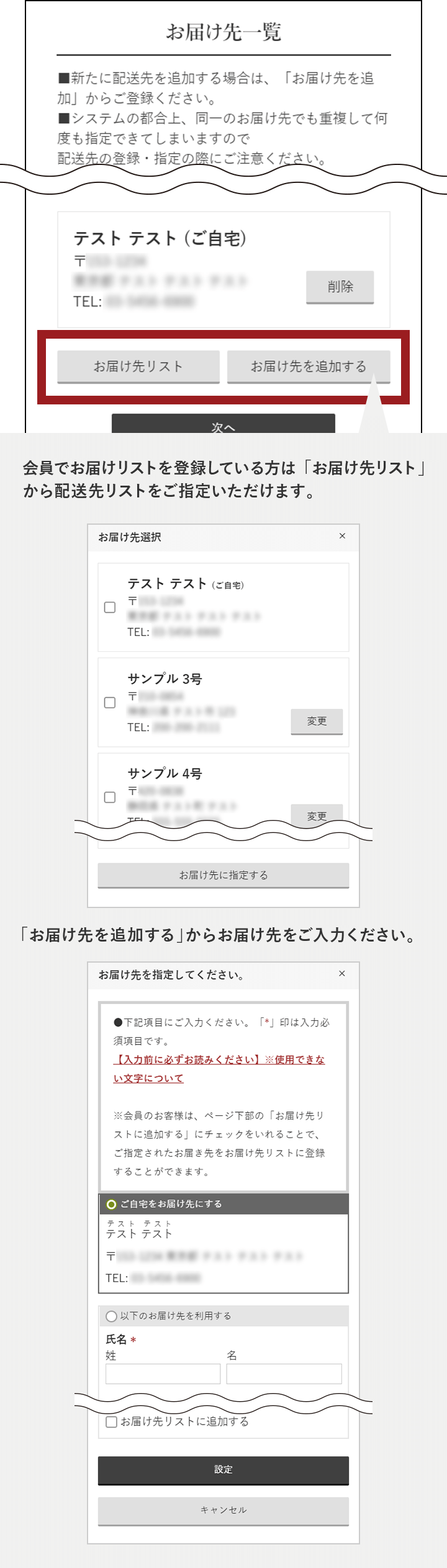Focus the 名 name input field
Viewport: 447px width, 1568px height.
coord(284,1373)
